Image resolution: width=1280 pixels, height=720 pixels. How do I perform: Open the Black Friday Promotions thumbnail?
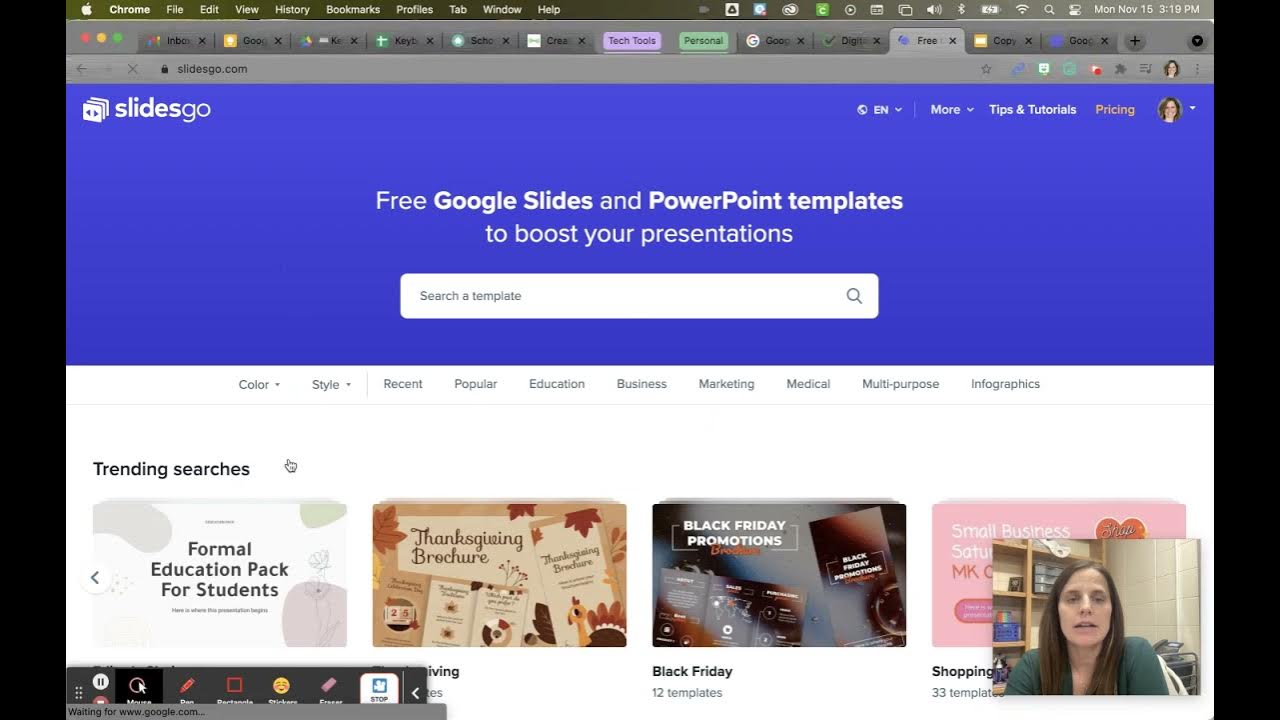pos(779,574)
